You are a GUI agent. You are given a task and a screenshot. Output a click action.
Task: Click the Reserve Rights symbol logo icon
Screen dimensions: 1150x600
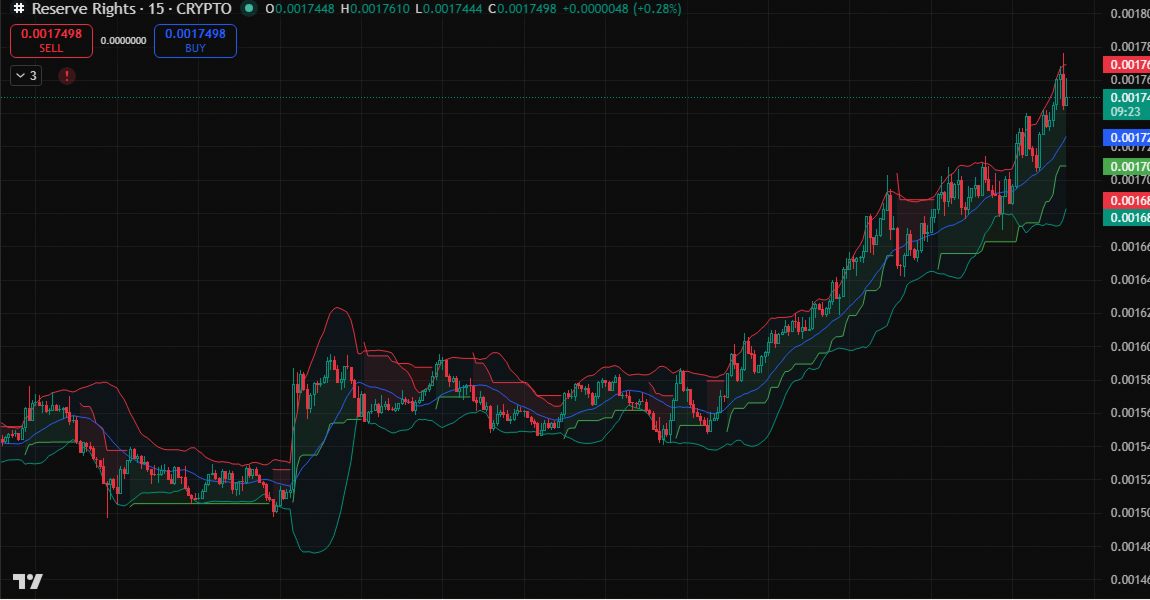click(19, 9)
